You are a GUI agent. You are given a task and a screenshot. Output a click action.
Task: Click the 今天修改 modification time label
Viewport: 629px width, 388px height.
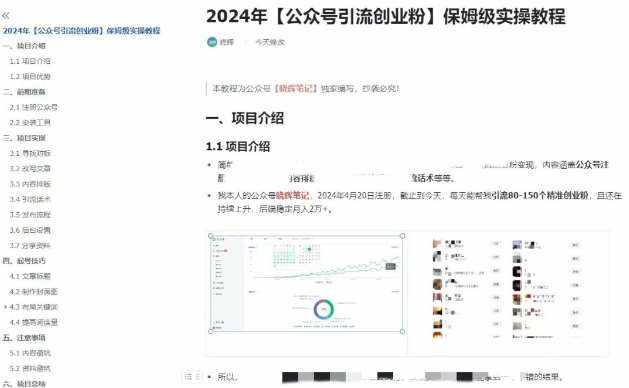pyautogui.click(x=270, y=42)
